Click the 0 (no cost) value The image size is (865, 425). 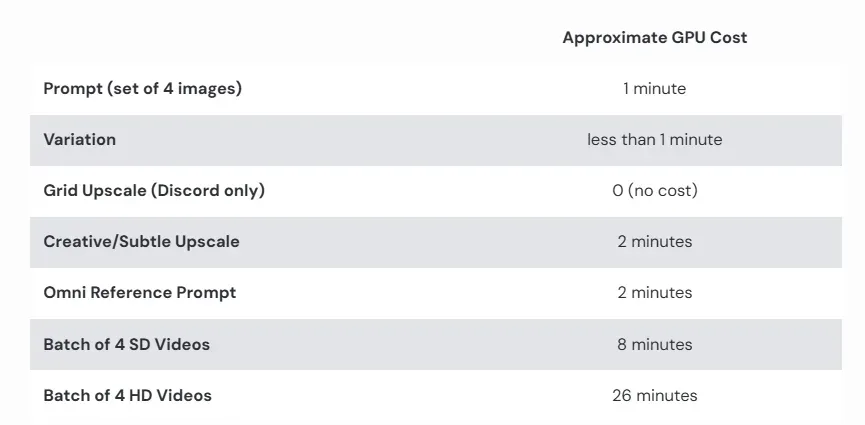[x=654, y=191]
